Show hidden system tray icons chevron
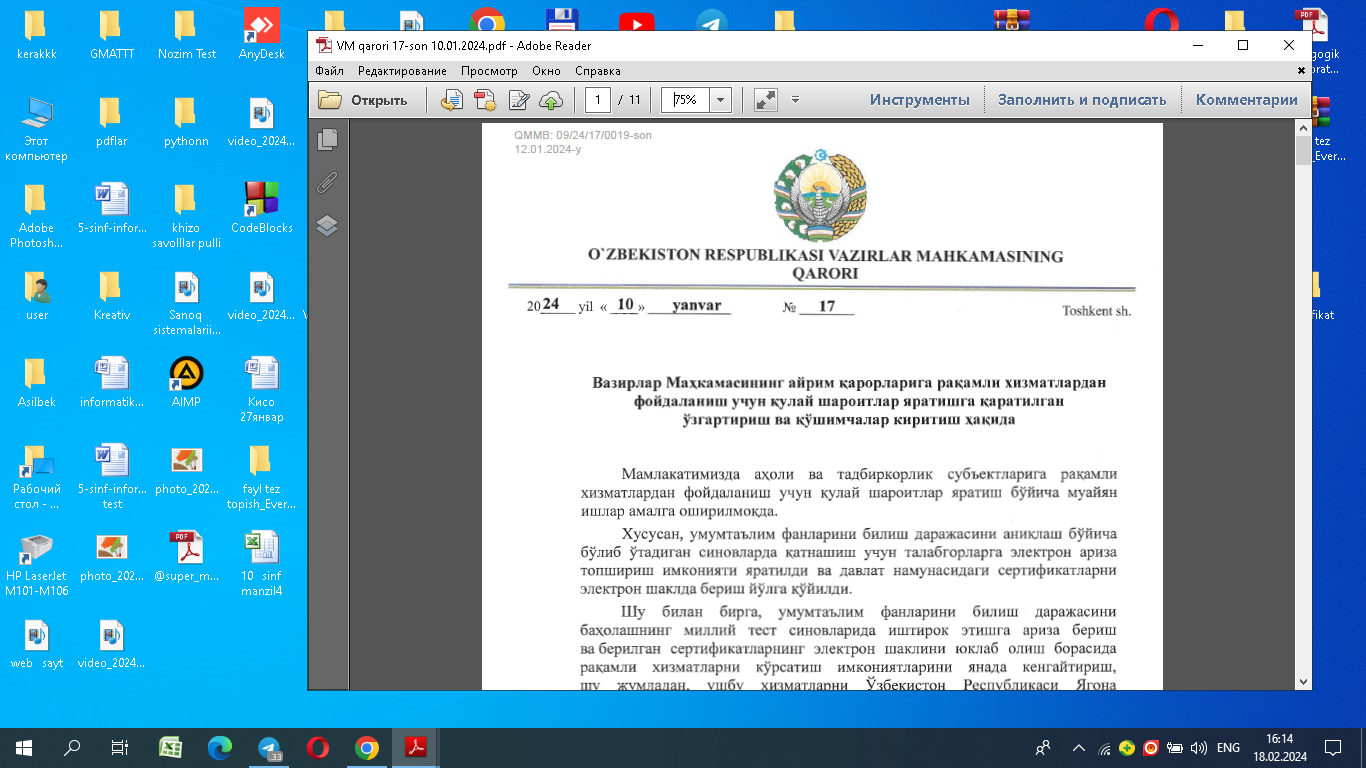This screenshot has width=1366, height=768. tap(1078, 747)
